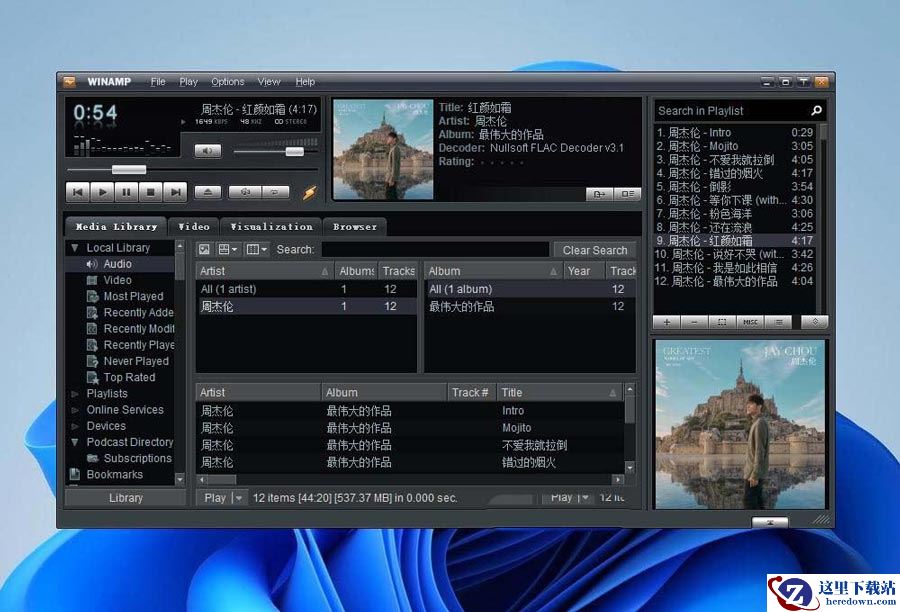Switch to the Visualization tab
This screenshot has width=900, height=612.
[x=271, y=227]
